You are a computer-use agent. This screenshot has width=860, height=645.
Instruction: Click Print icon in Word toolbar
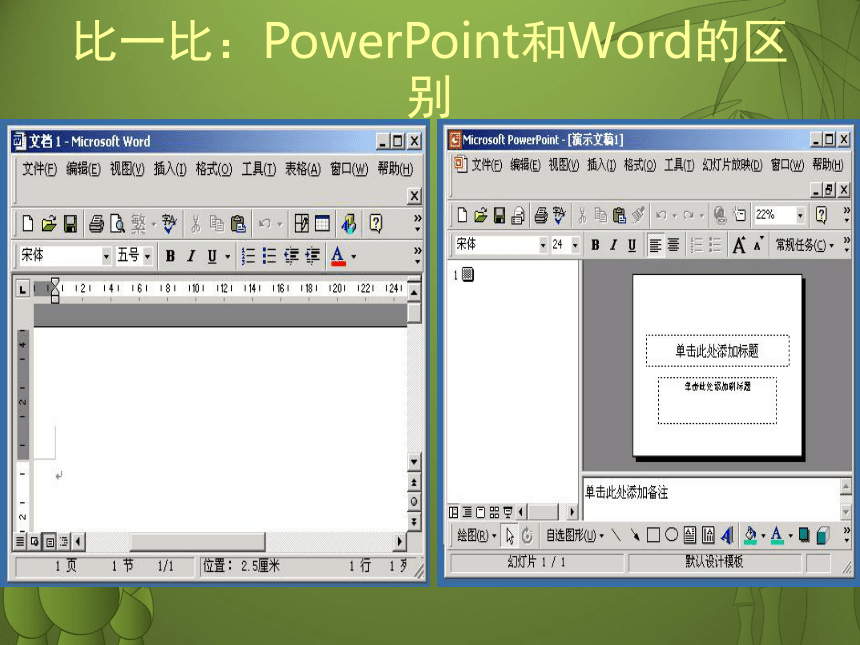[97, 224]
